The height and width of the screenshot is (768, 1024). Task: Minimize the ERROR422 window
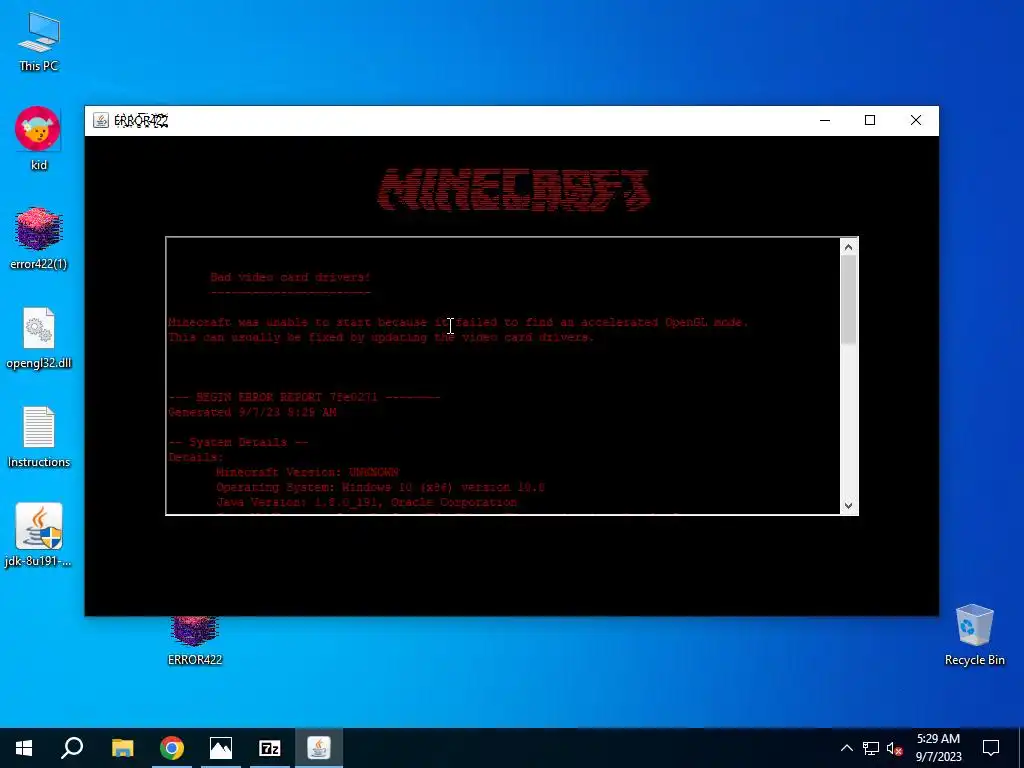(x=825, y=120)
